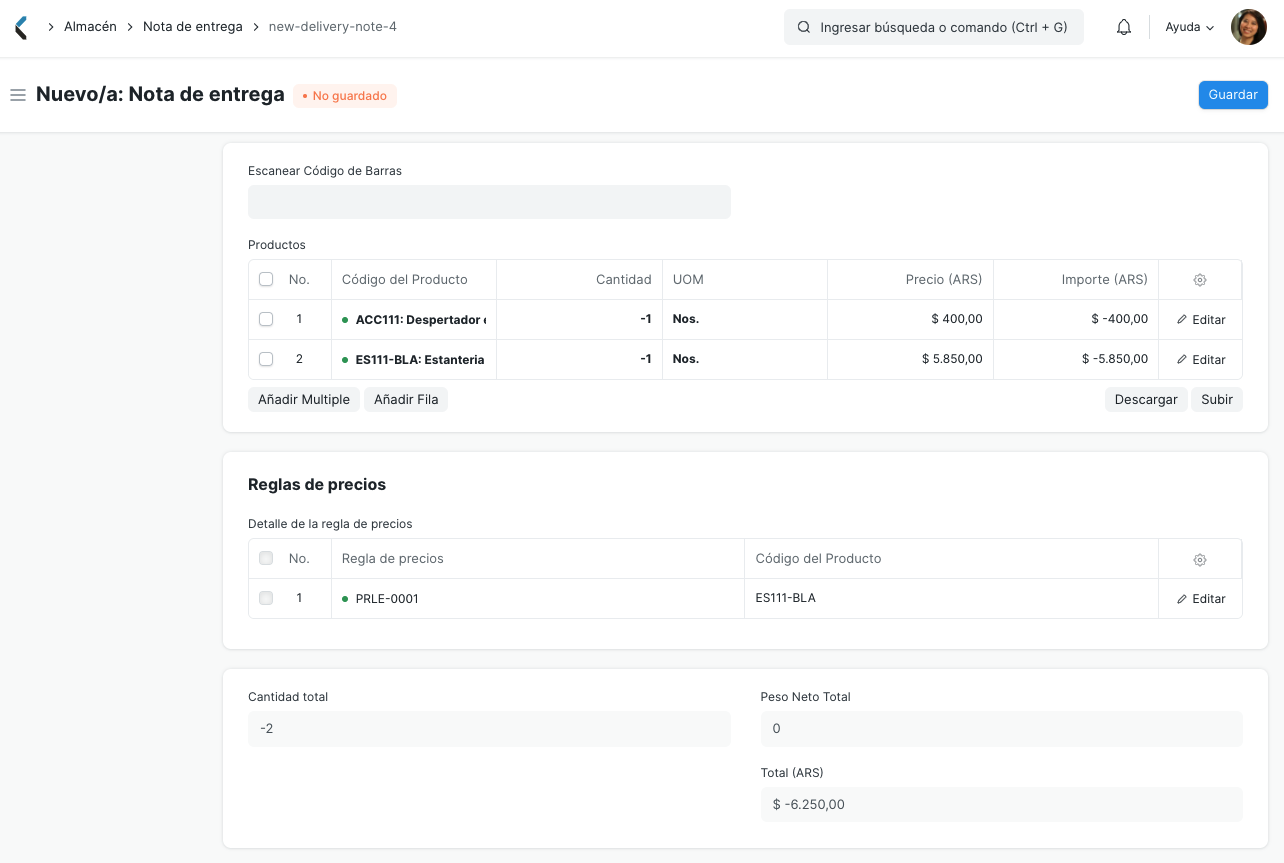
Task: Click Reglas de precios section heading
Action: coord(317,484)
